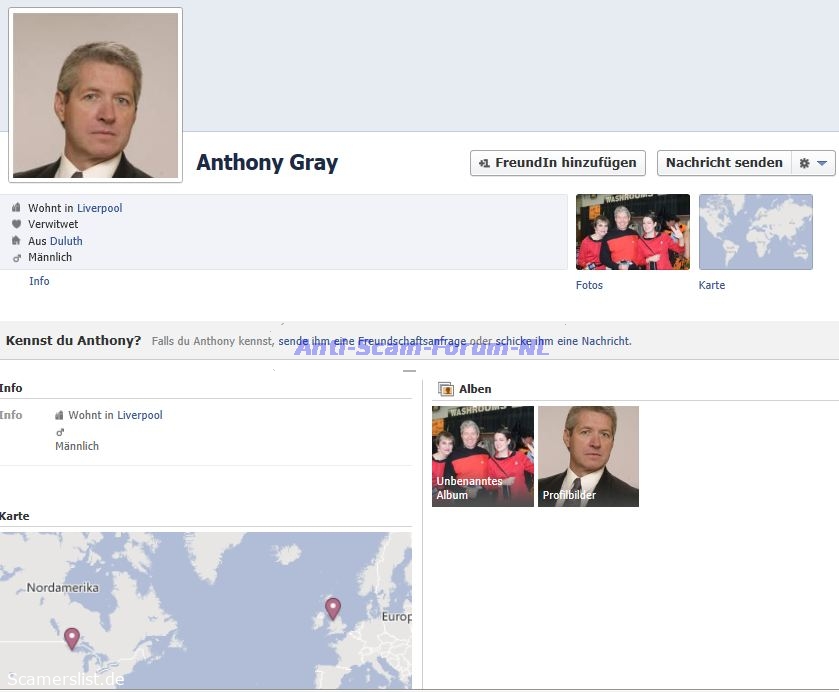Open the dropdown arrow next to the gear
The image size is (839, 692).
click(822, 163)
